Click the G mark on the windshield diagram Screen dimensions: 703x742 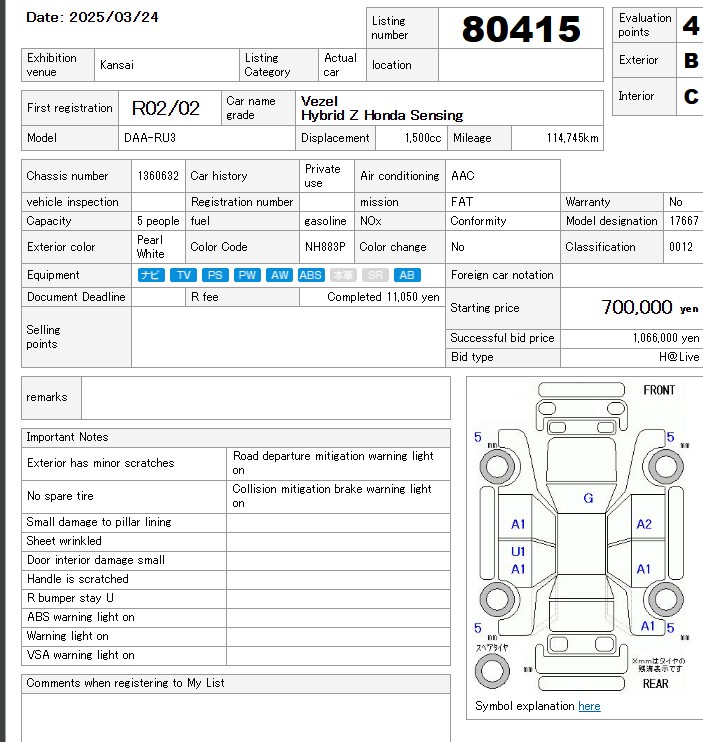(588, 498)
